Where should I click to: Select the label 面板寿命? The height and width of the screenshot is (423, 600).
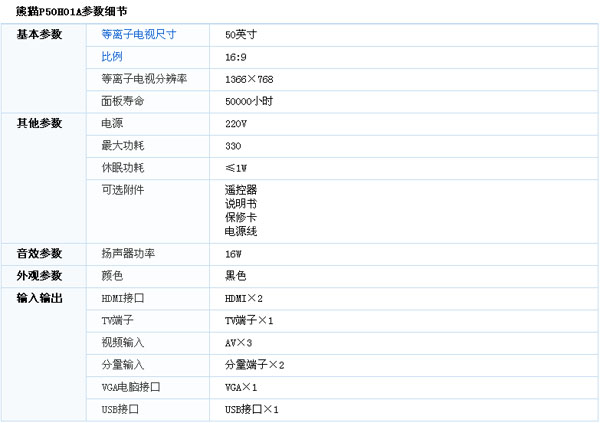pyautogui.click(x=122, y=101)
